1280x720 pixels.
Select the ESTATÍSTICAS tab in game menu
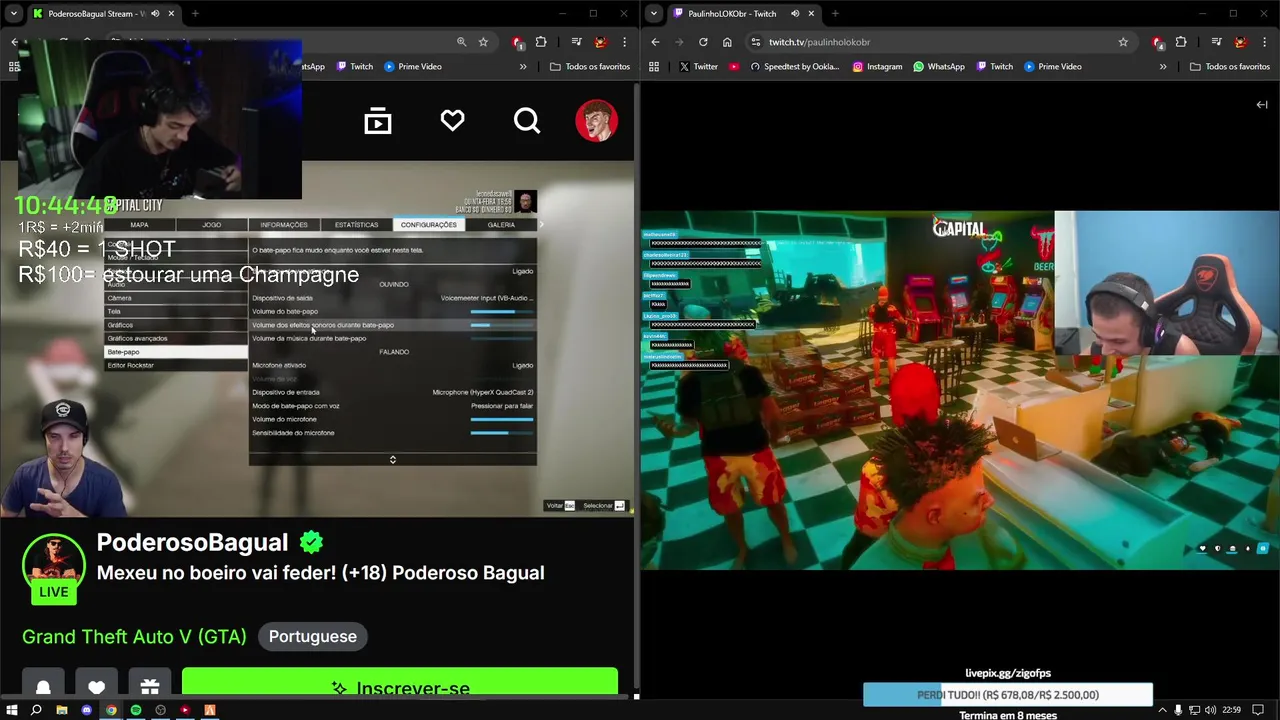(x=356, y=225)
